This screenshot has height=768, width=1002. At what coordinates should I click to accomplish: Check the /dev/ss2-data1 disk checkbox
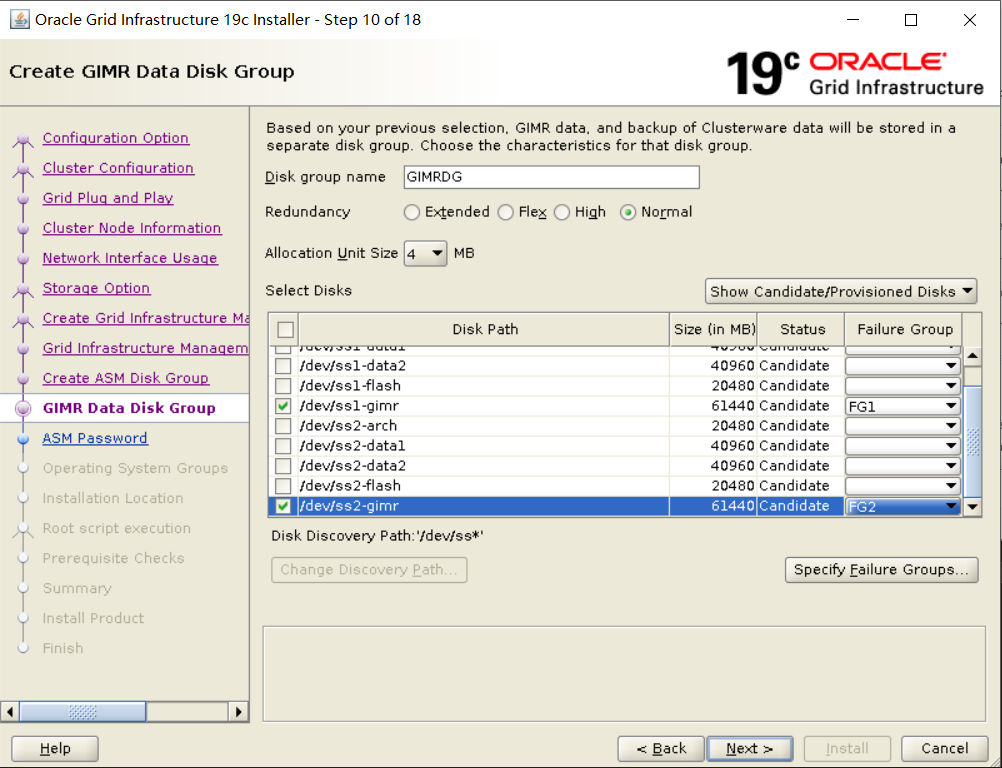(282, 446)
